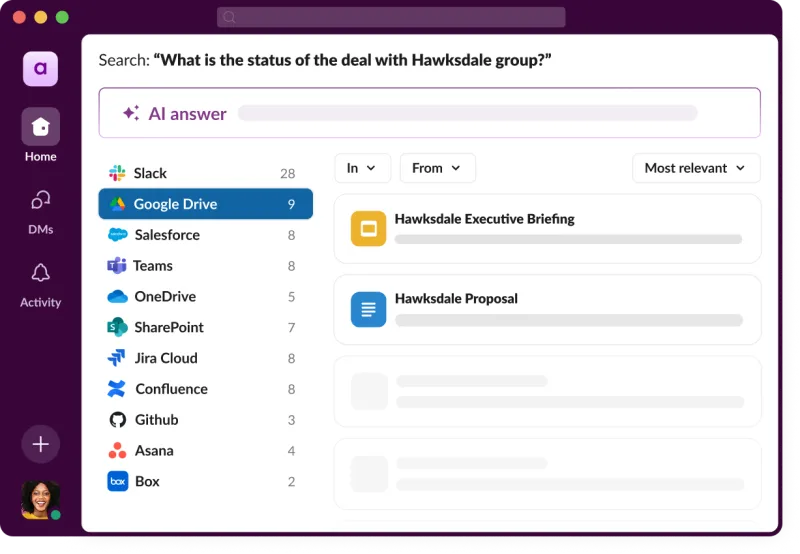800x554 pixels.
Task: Select the Google Drive source label
Action: 176,204
